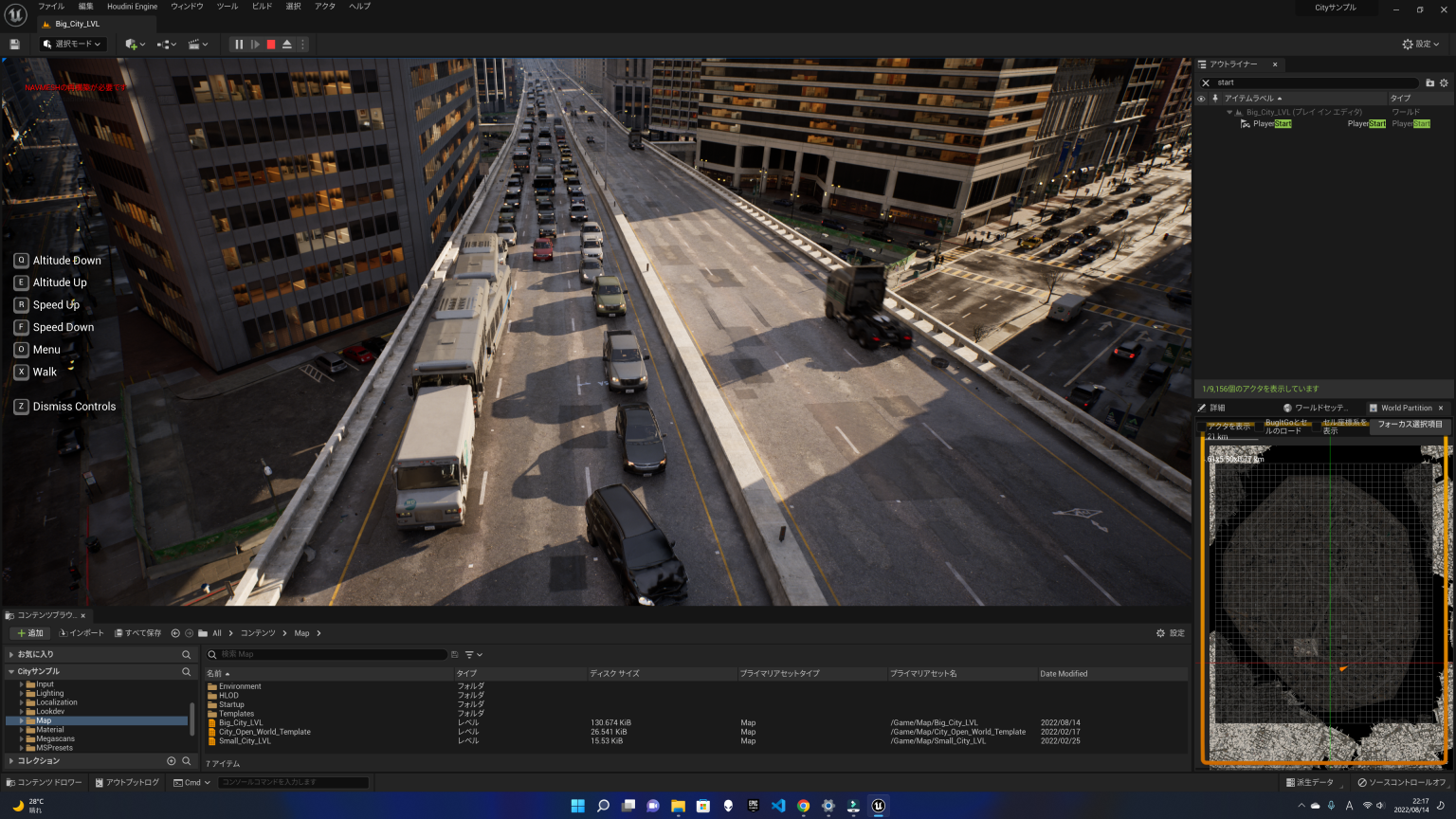This screenshot has width=1456, height=819.
Task: Open the content browser filter dropdown
Action: coord(473,654)
